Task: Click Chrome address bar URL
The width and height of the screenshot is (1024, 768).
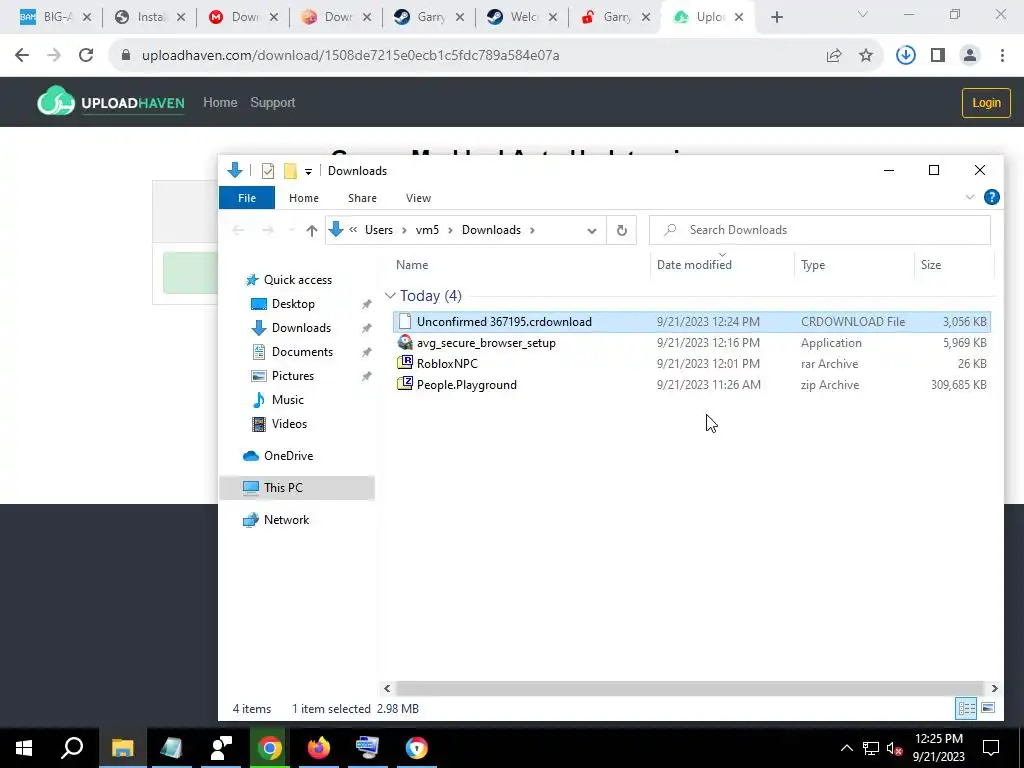Action: pos(350,56)
